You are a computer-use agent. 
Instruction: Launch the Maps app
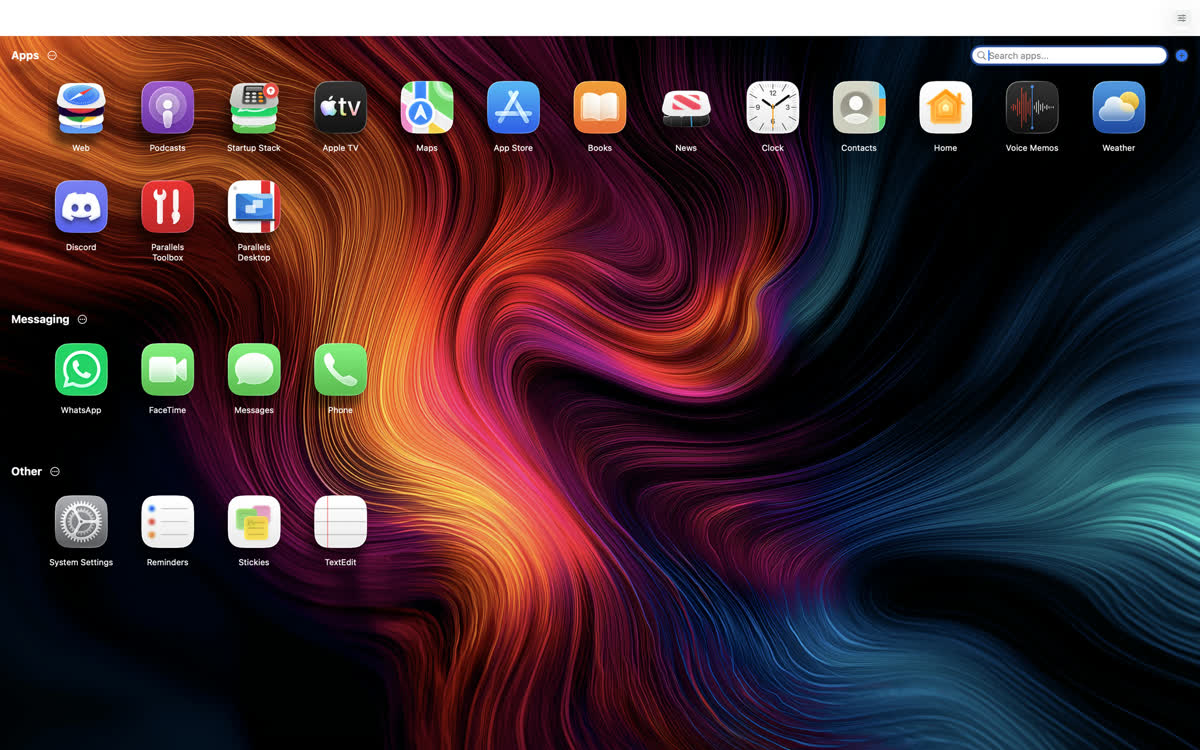(x=427, y=108)
